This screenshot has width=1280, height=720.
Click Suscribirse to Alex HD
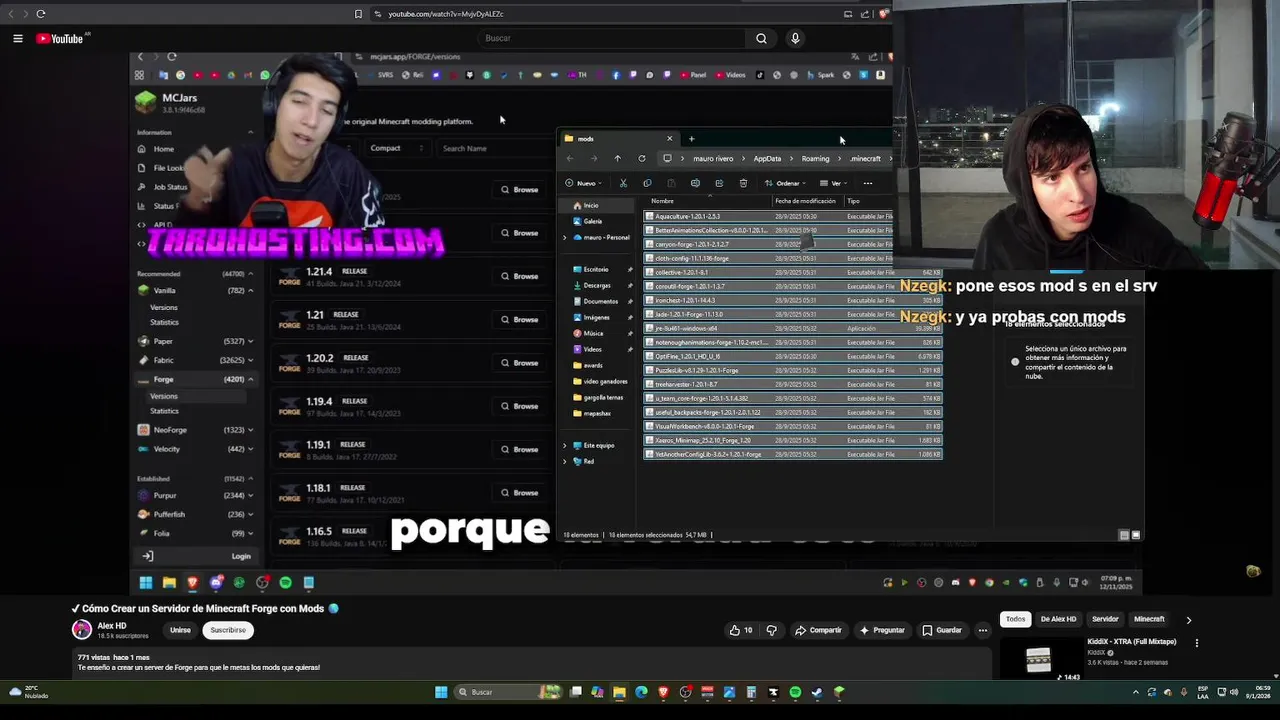click(x=227, y=630)
